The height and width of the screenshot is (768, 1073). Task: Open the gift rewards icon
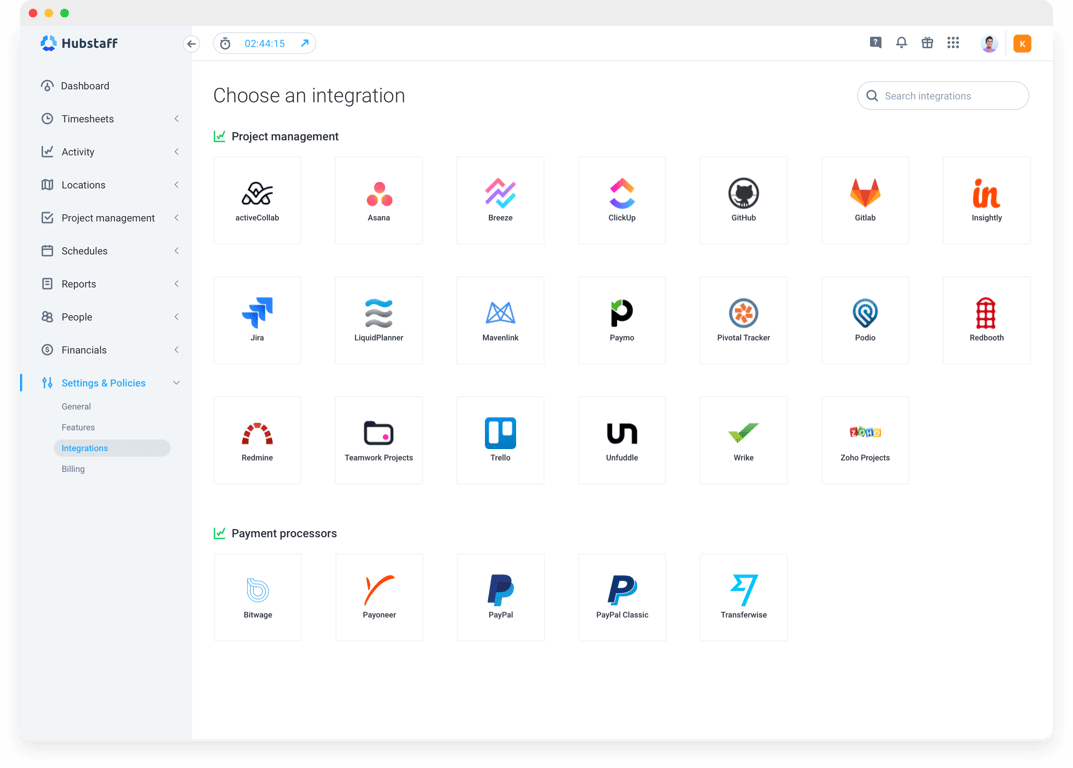coord(927,43)
